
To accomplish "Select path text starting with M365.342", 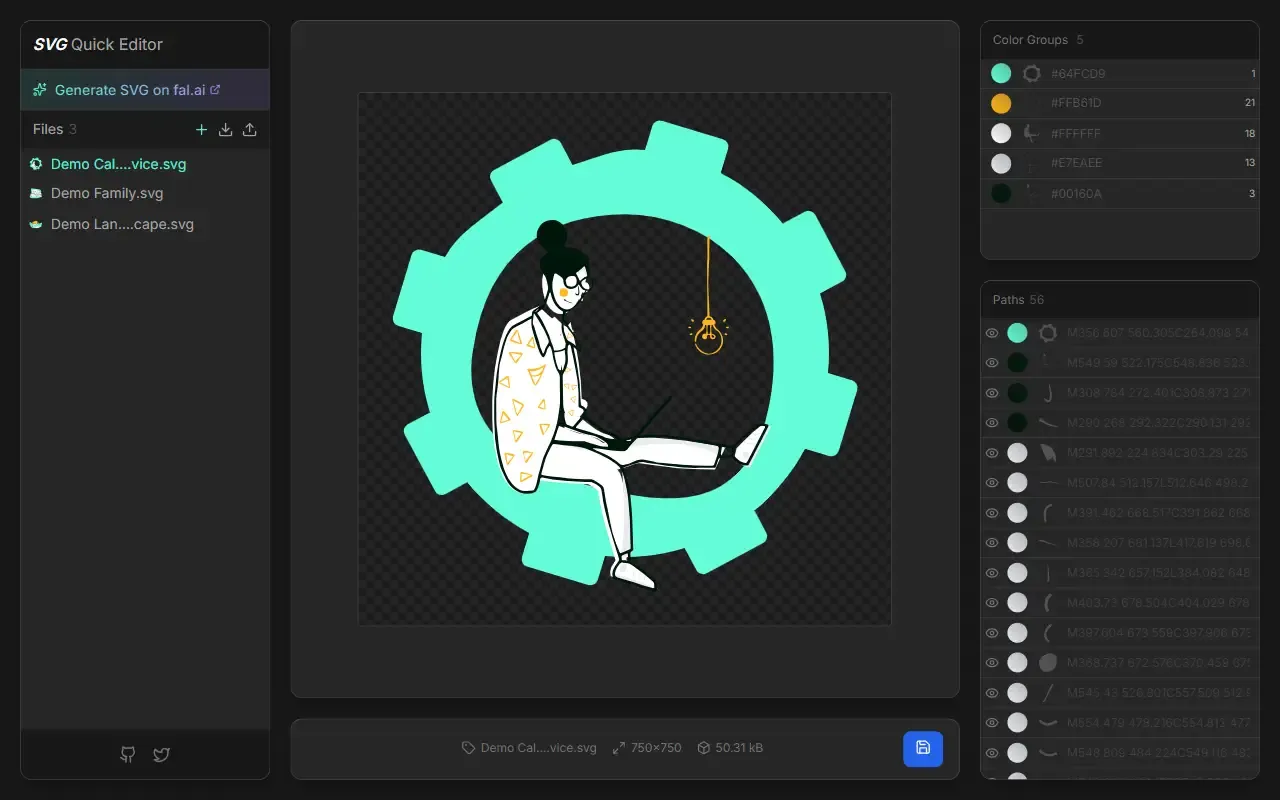I will tap(1158, 573).
